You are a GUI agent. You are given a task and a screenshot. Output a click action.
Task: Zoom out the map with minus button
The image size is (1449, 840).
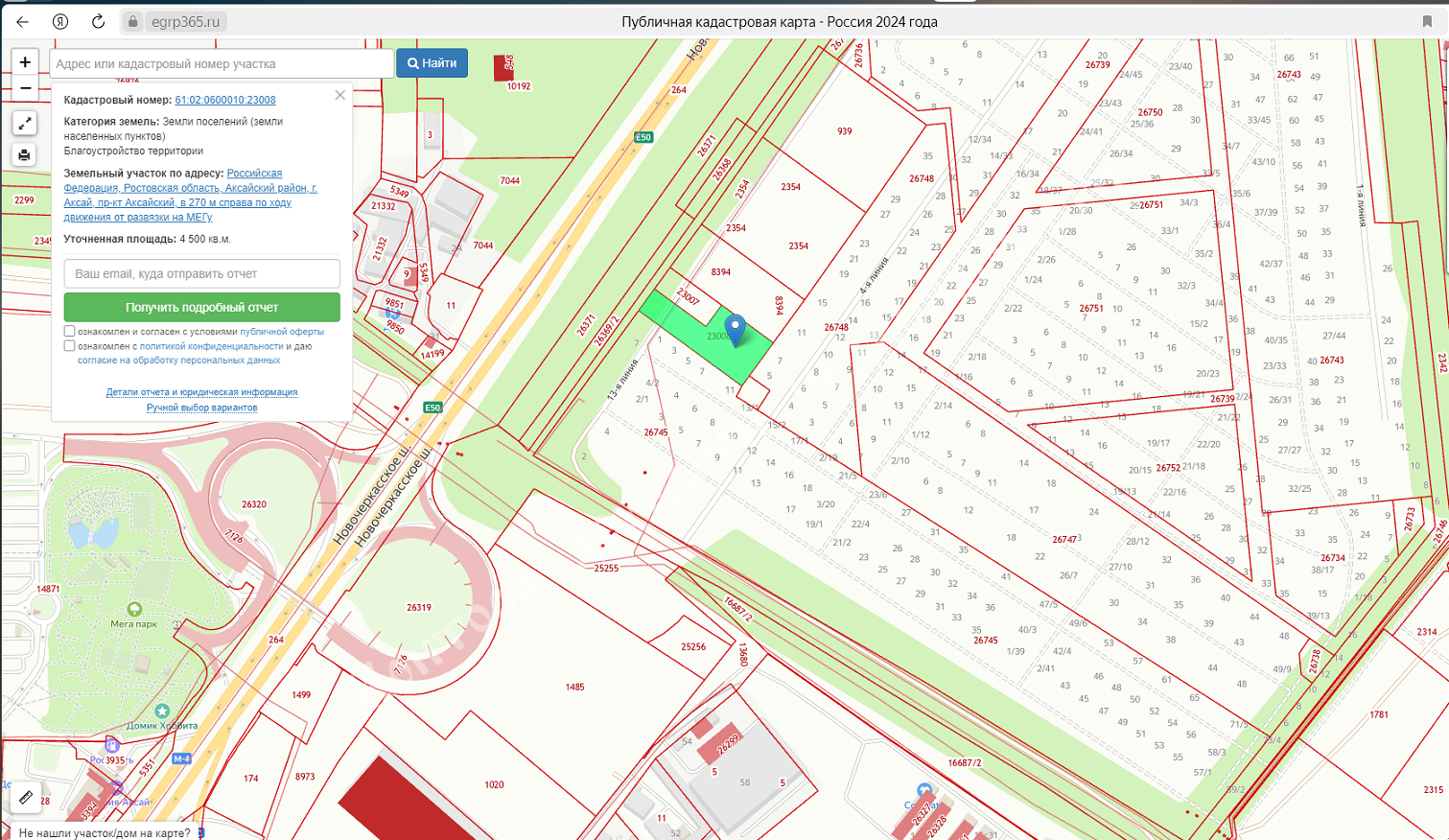(x=25, y=88)
